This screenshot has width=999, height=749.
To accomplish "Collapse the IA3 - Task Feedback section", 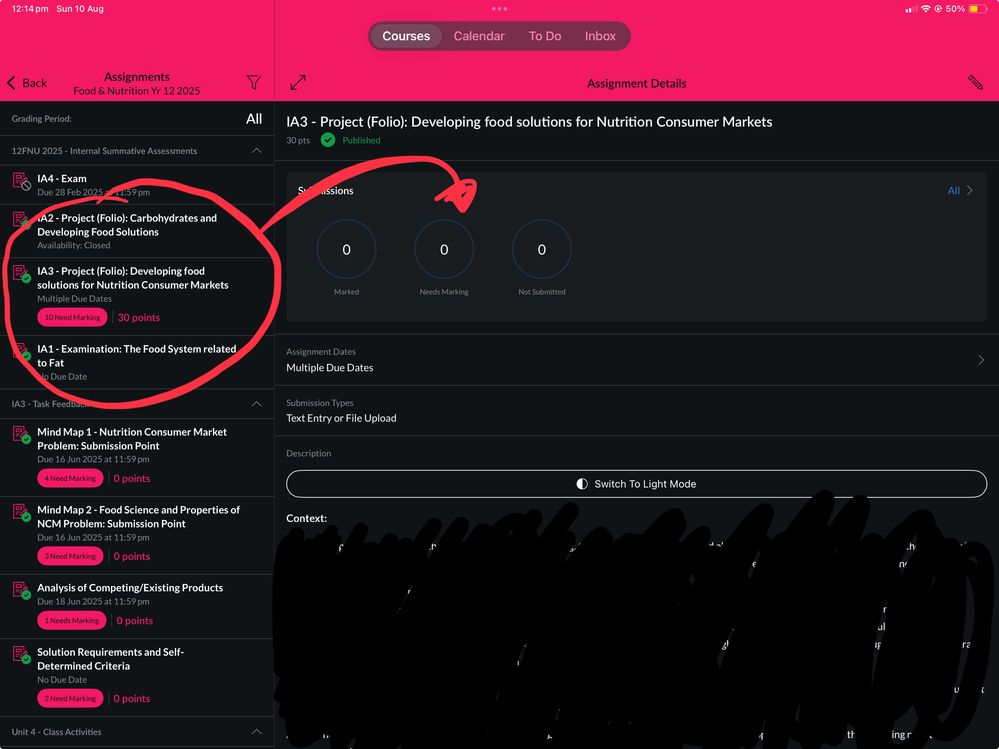I will click(x=257, y=404).
